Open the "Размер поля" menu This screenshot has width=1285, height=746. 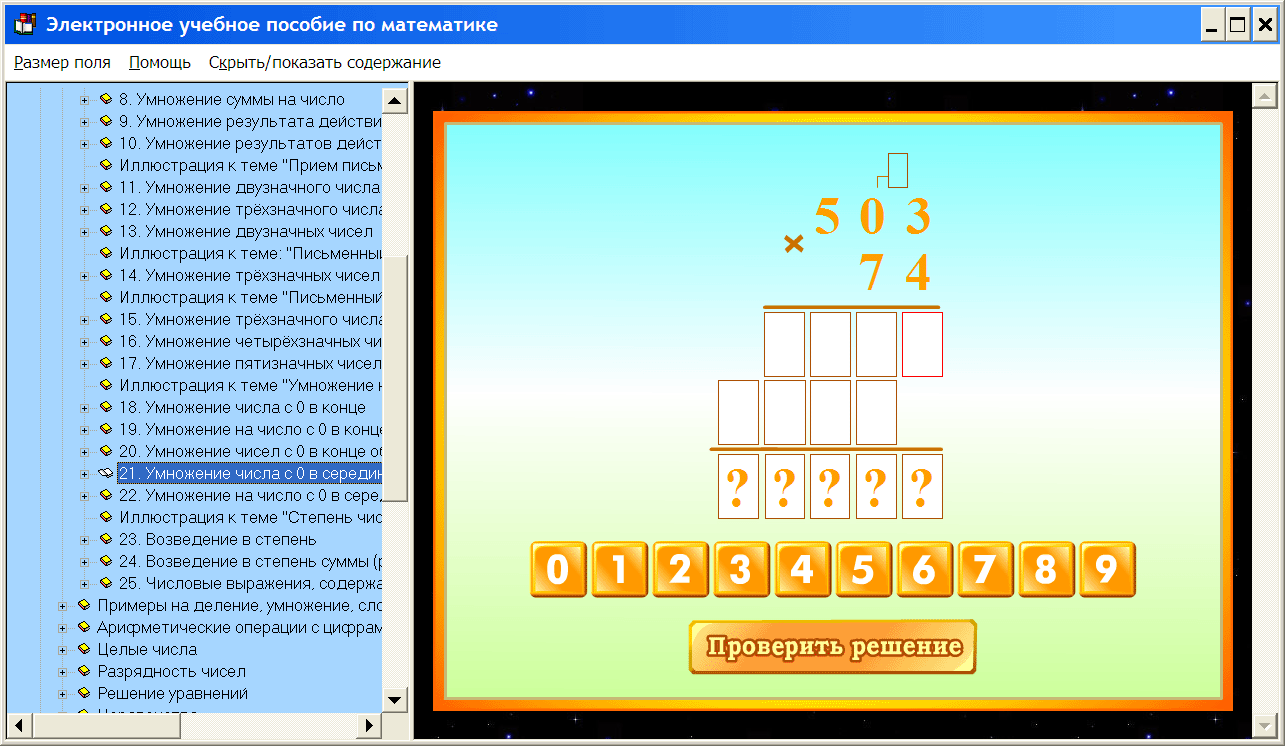pos(62,63)
